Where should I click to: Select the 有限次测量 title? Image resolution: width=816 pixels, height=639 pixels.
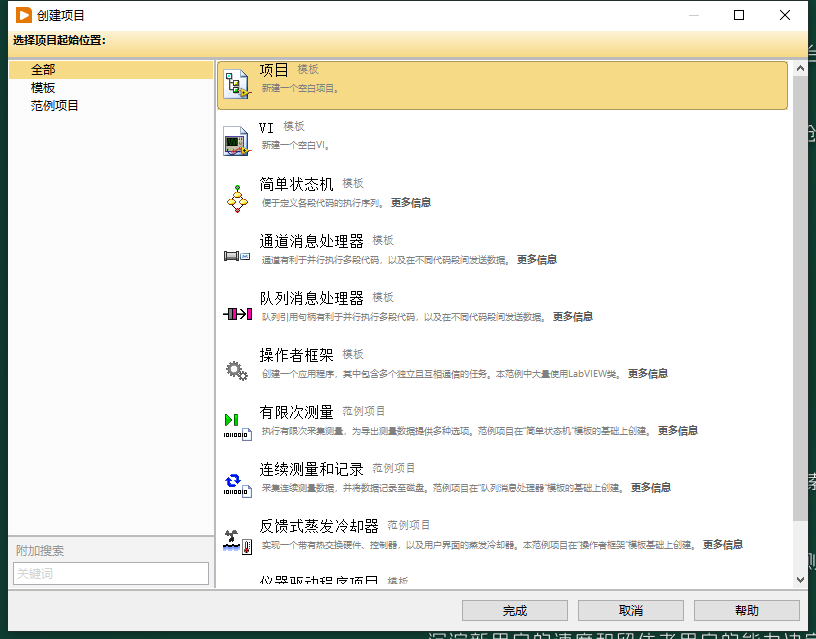pos(296,412)
